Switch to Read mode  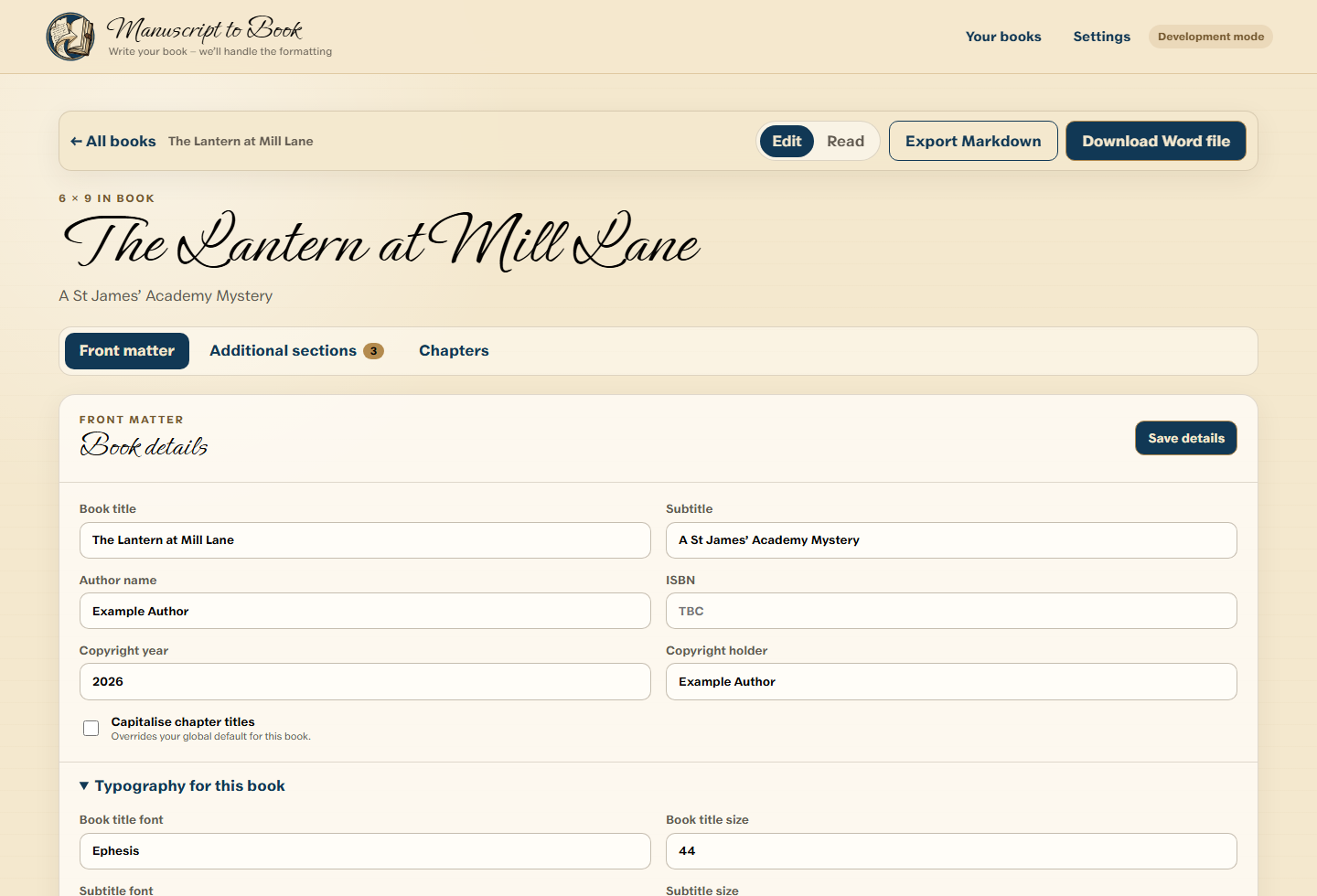pyautogui.click(x=845, y=141)
